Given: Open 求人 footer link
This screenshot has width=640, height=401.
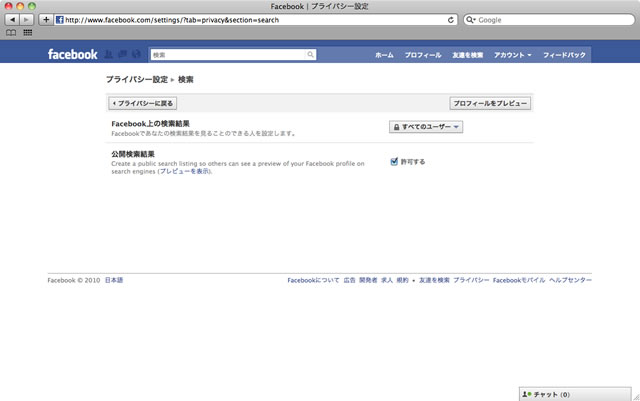Looking at the screenshot, I should (x=387, y=280).
